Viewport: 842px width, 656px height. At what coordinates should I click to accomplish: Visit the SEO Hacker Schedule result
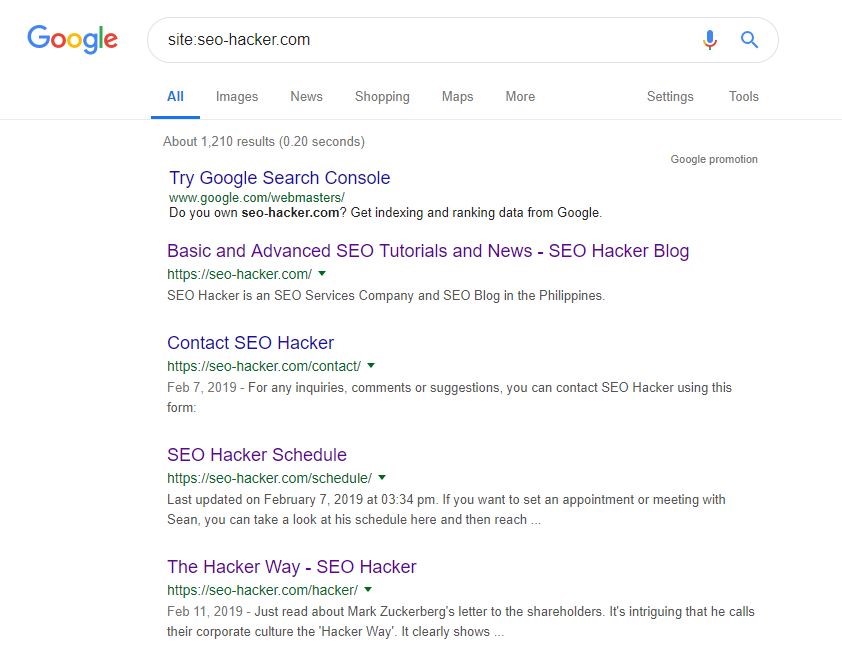click(257, 455)
